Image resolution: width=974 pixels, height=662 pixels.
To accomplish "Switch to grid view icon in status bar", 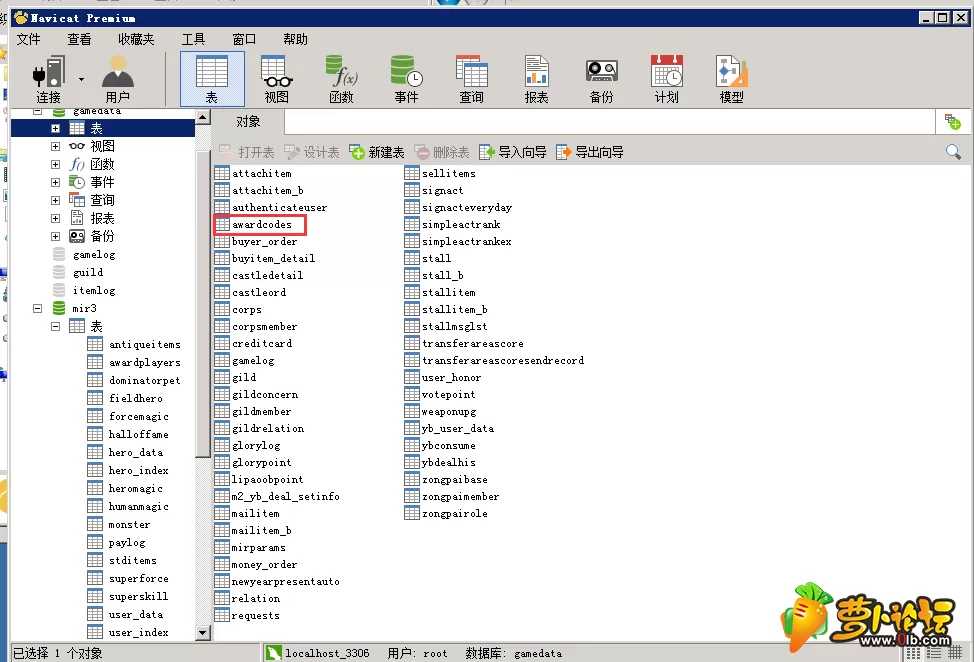I will [913, 653].
